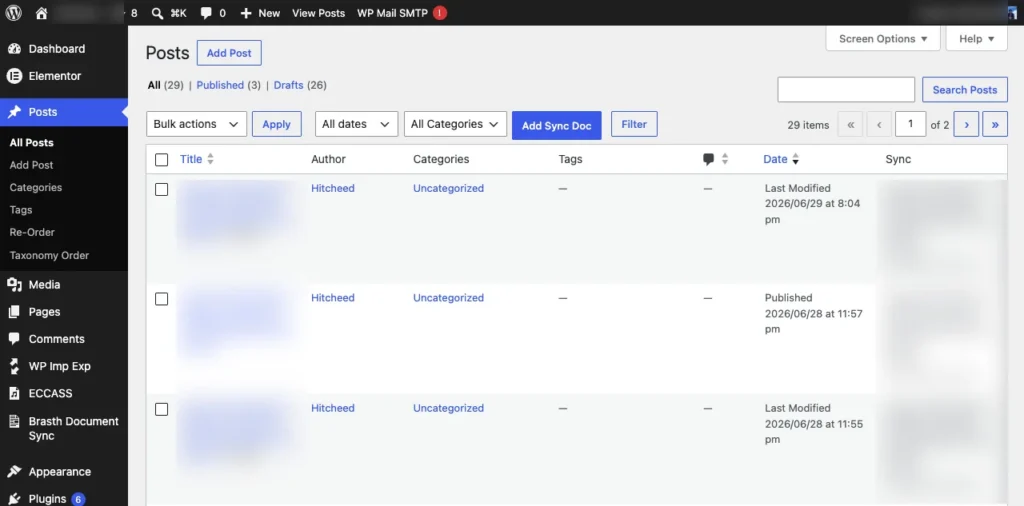Click the Posts pushpin icon
The image size is (1024, 506).
click(14, 112)
